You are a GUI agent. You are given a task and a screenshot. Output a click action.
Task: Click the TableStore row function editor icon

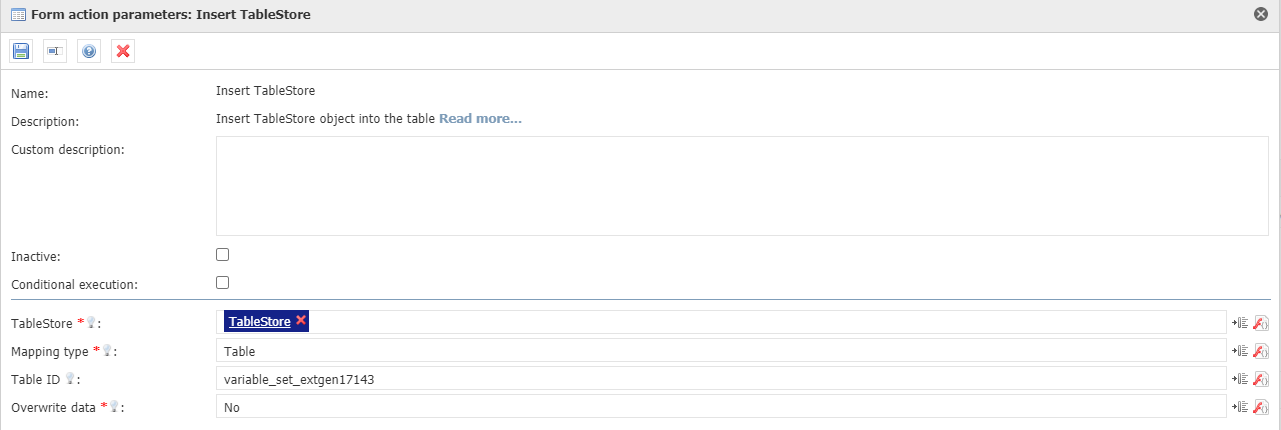(1261, 322)
